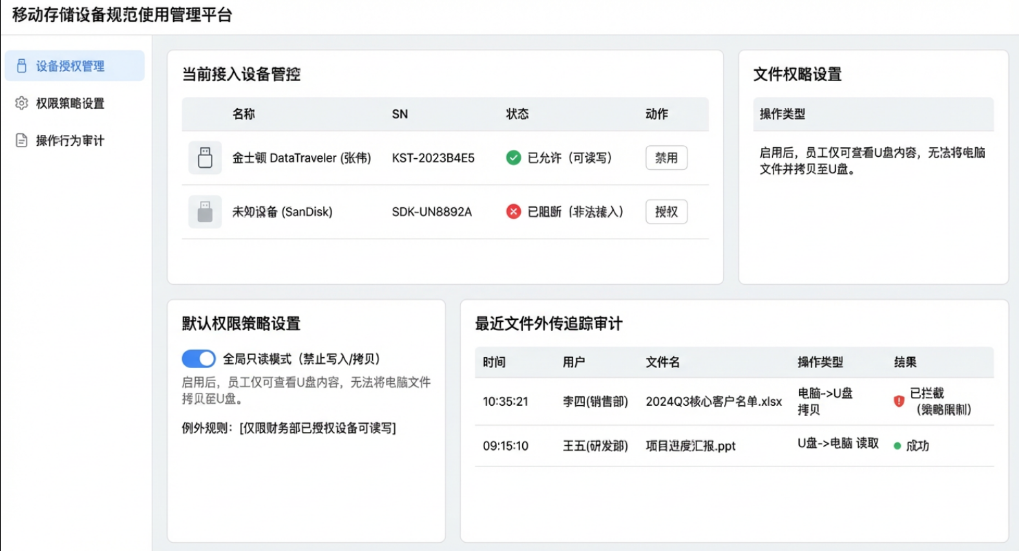
Task: Click operation 电脑->U盘 拷贝
Action: tap(825, 402)
